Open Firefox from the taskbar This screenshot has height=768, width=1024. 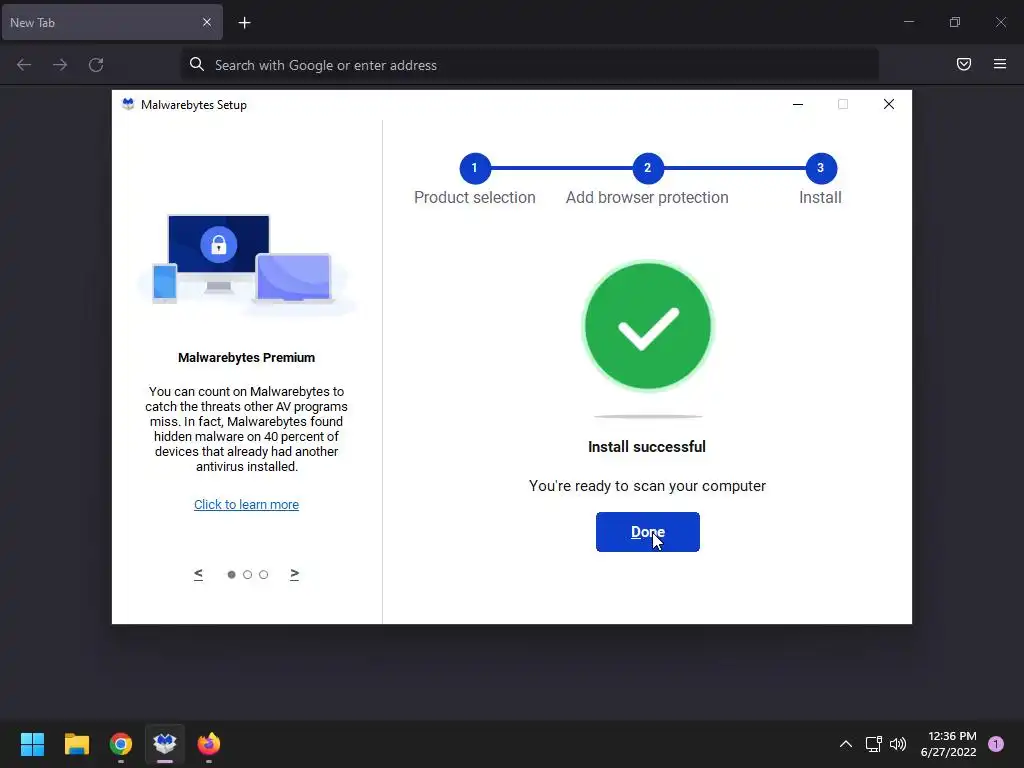pyautogui.click(x=209, y=744)
